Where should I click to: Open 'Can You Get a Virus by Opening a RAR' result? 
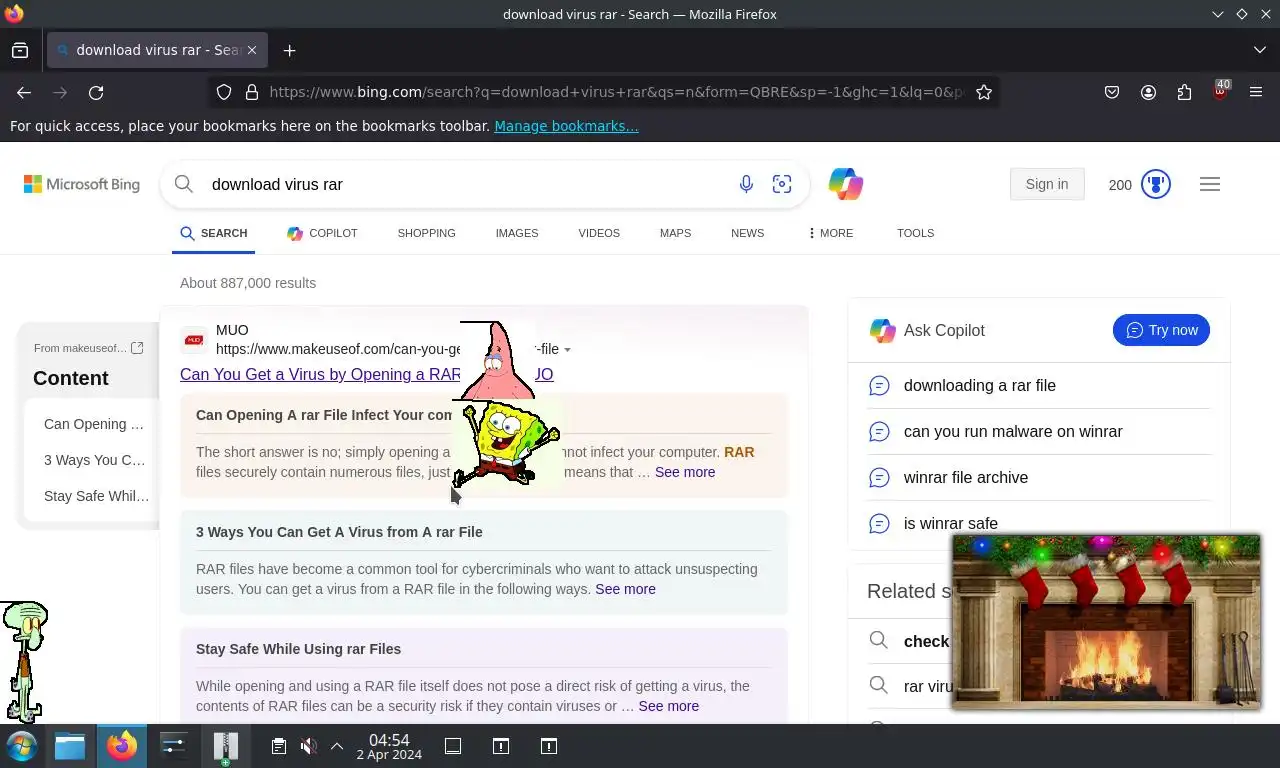point(320,374)
